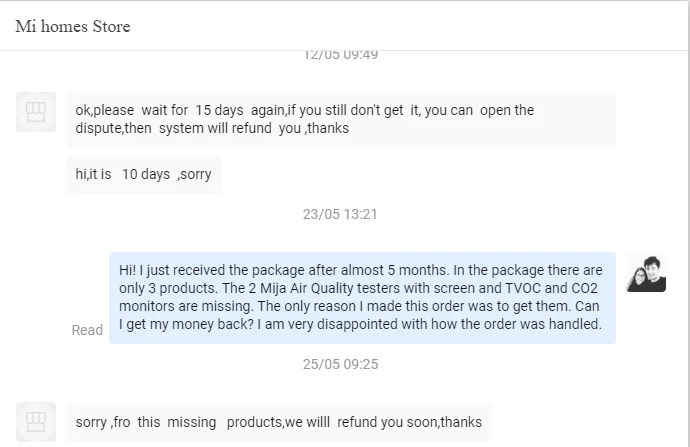Click the store avatar beside the "missing products" reply
Image resolution: width=690 pixels, height=447 pixels.
36,421
